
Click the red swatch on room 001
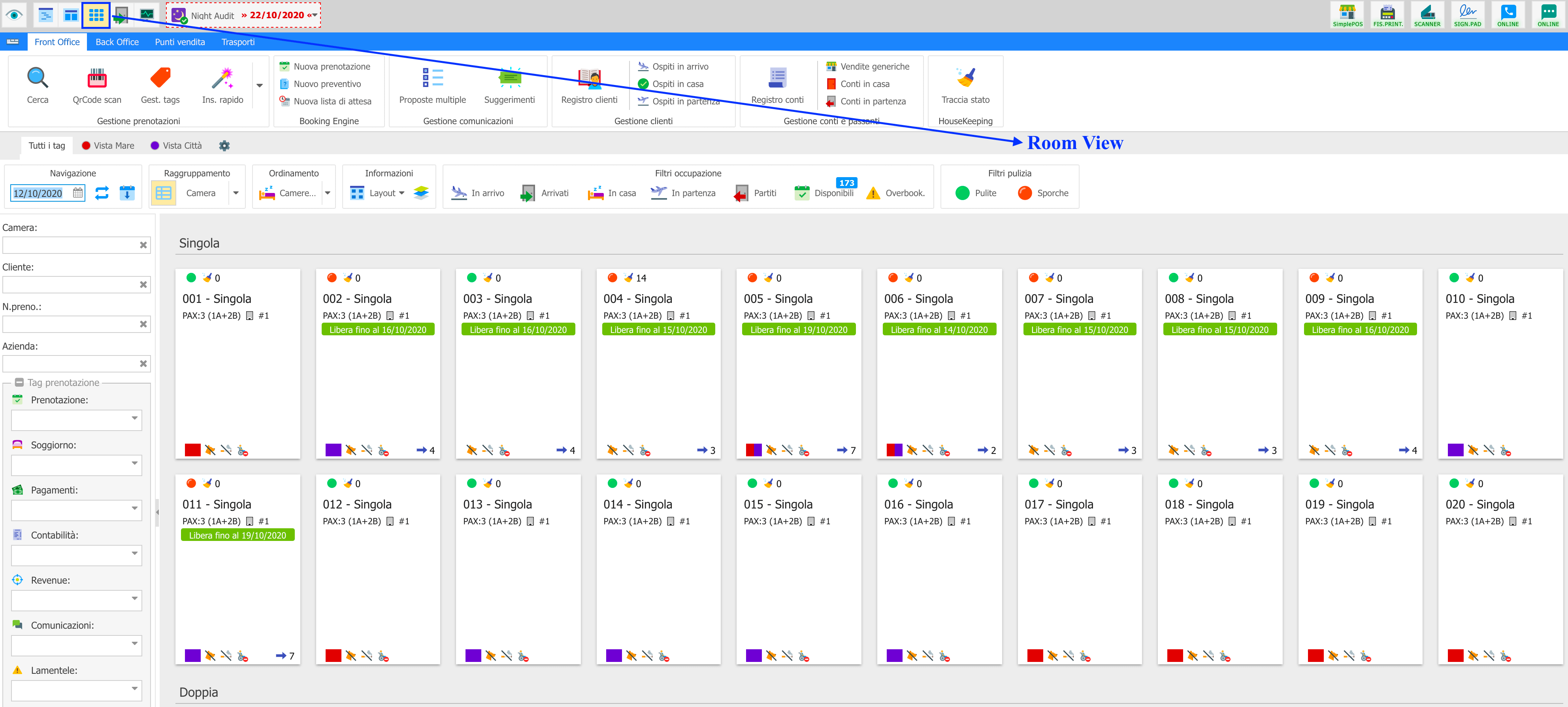click(x=192, y=450)
